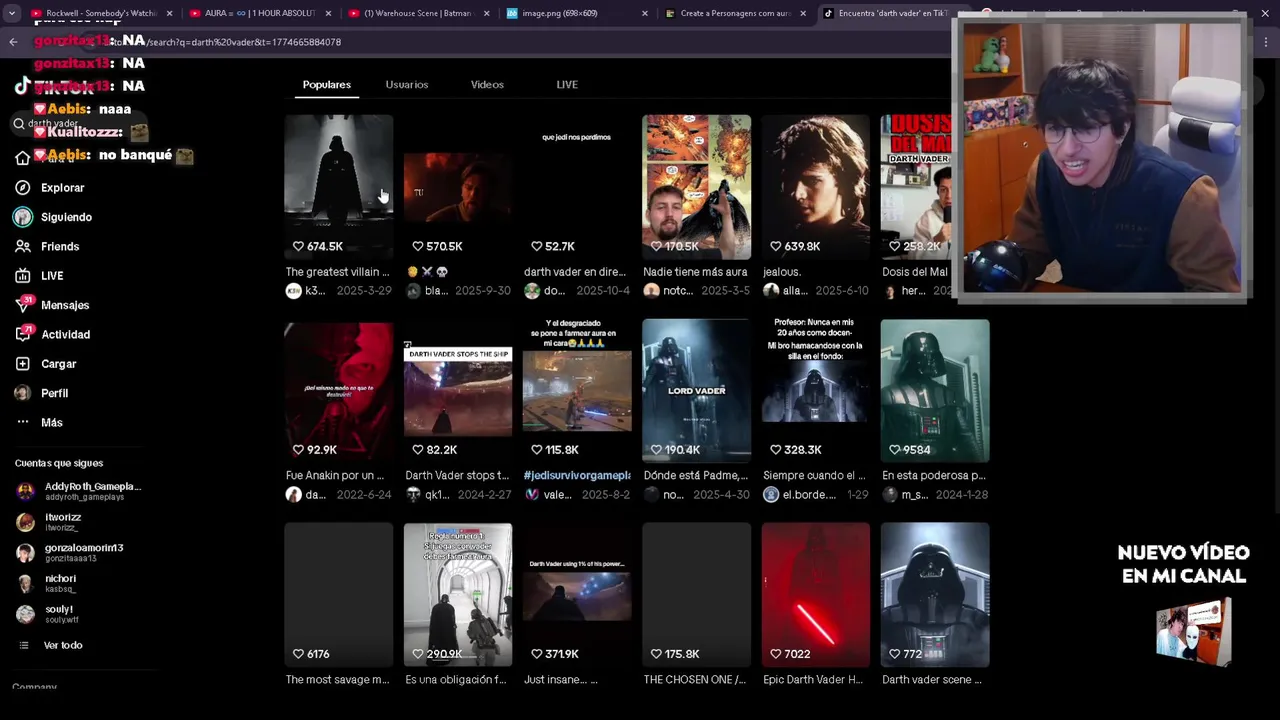Screen dimensions: 1280x720
Task: Open nichori account avatar
Action: pyautogui.click(x=25, y=583)
